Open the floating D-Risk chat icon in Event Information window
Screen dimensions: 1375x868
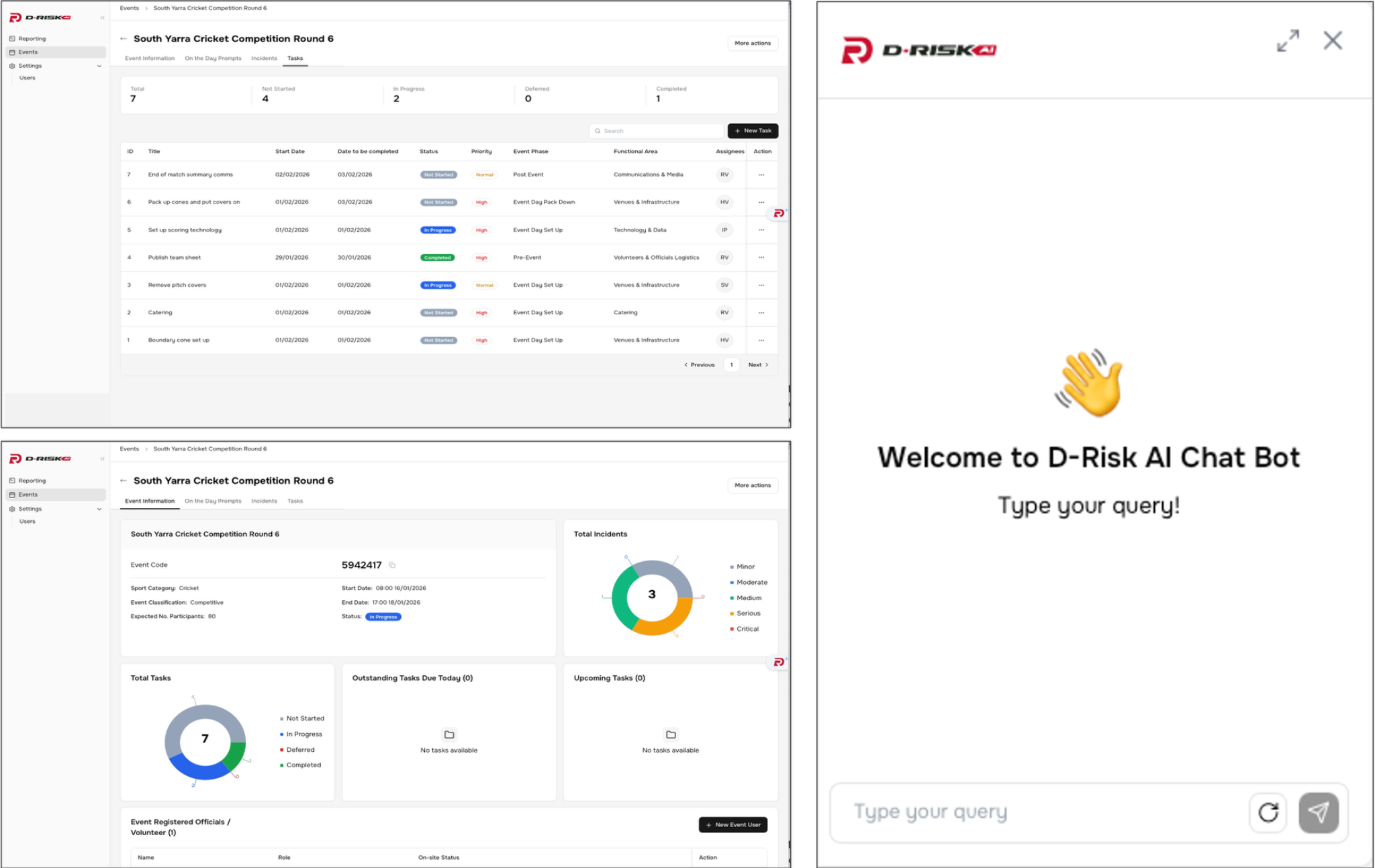click(x=779, y=663)
